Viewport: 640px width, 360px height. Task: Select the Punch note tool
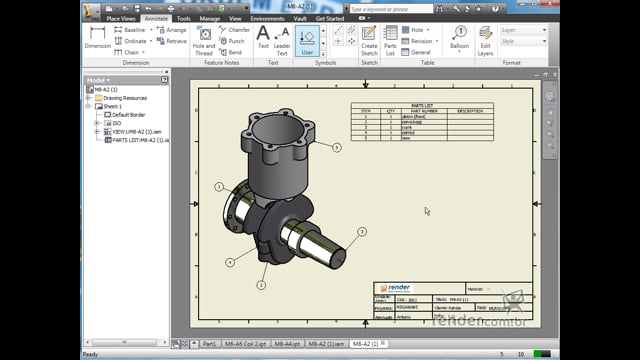pos(232,41)
